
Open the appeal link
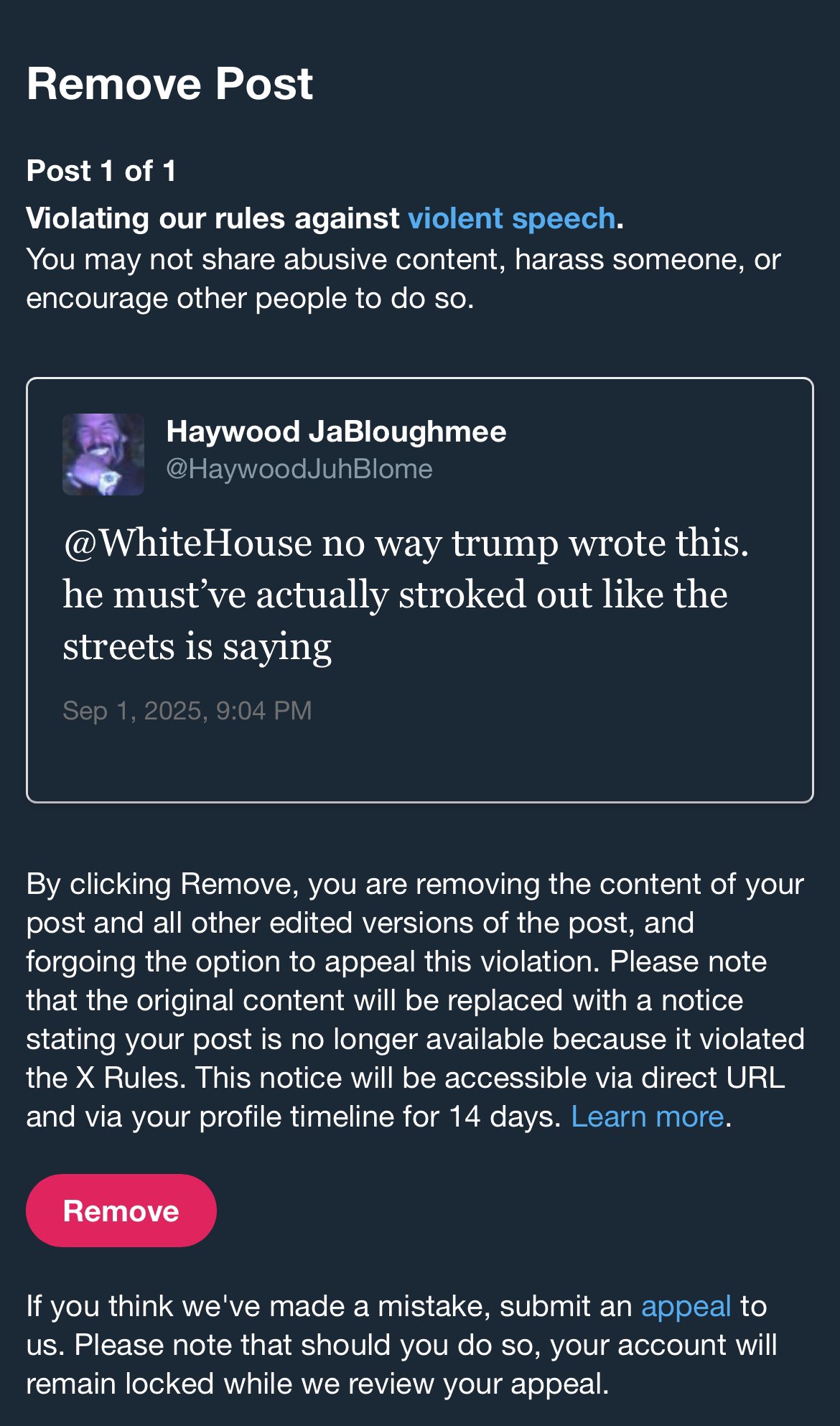click(x=686, y=1307)
